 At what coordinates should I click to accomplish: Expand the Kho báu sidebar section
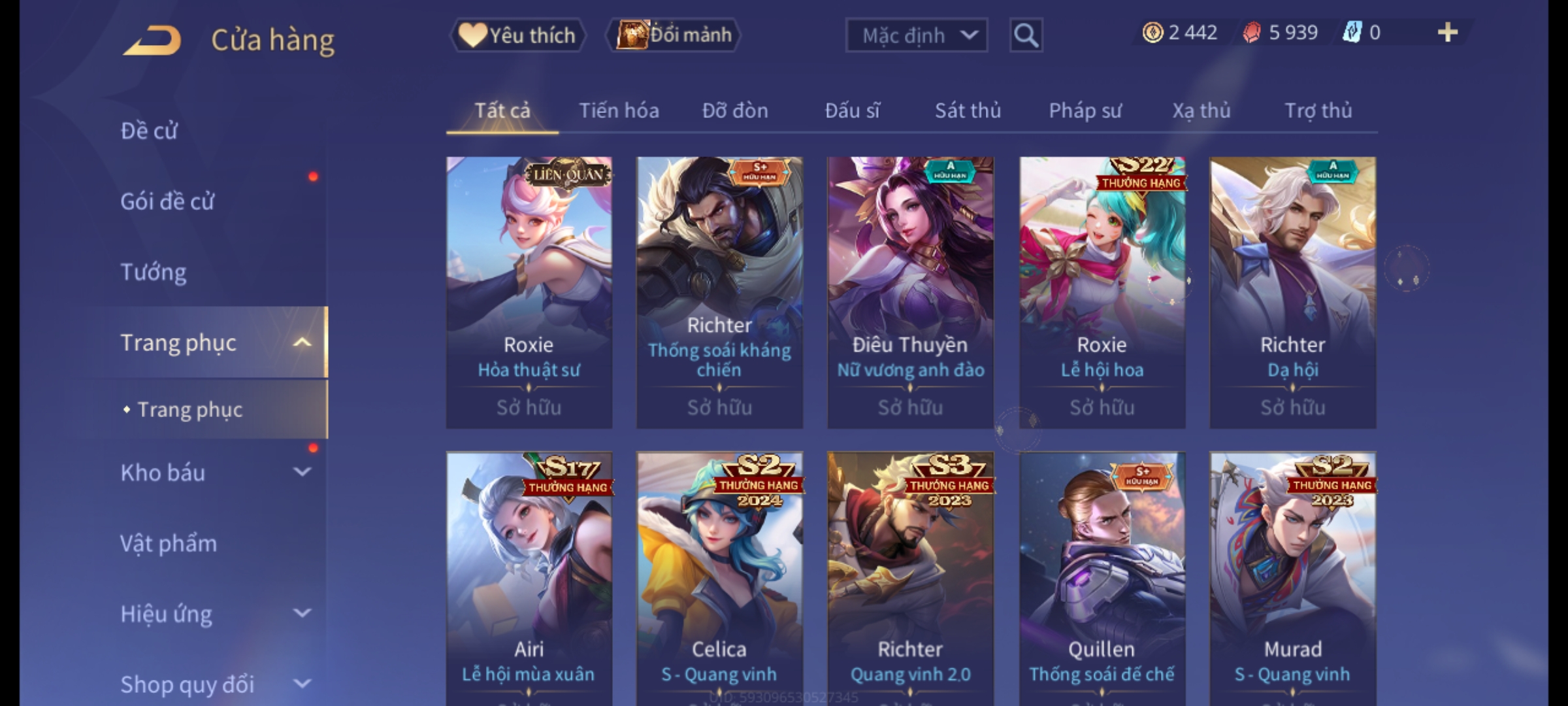(x=302, y=472)
